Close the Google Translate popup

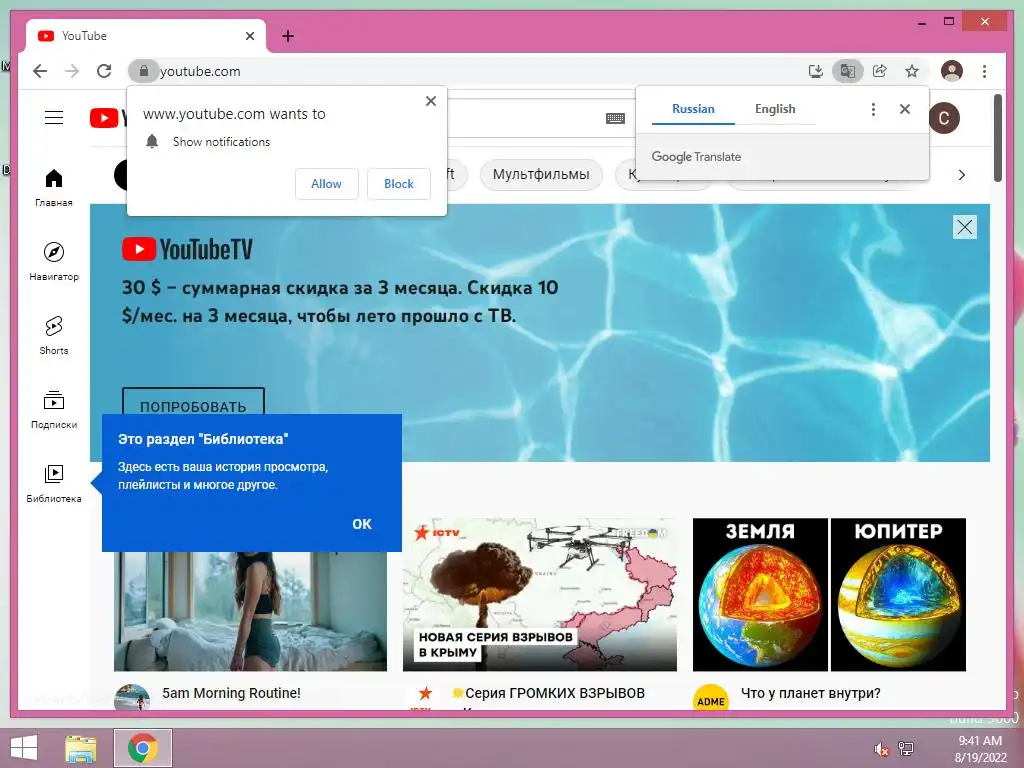tap(904, 109)
